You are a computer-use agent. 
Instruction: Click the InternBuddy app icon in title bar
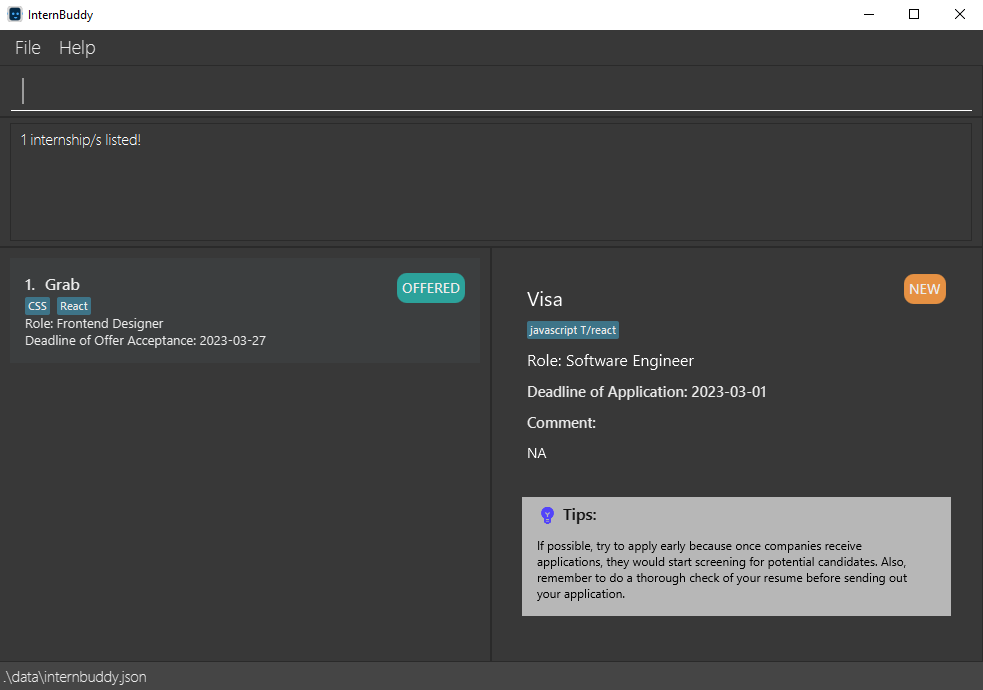14,14
